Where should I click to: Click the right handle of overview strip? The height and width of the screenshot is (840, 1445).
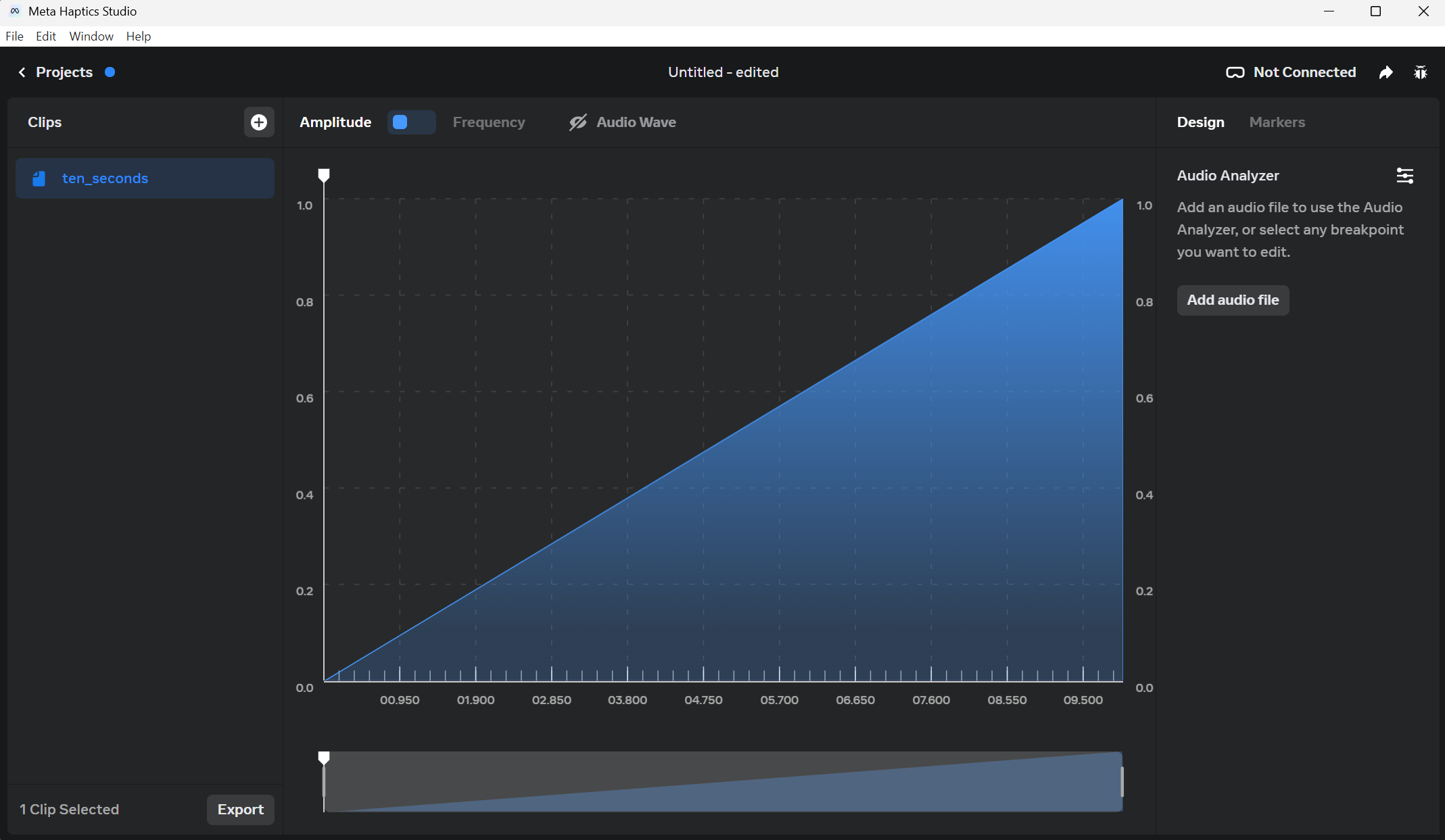click(x=1122, y=782)
